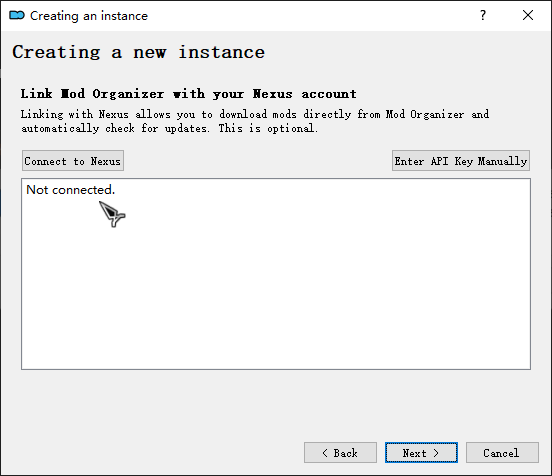Click the 'This is optional.' description text
Image resolution: width=552 pixels, height=476 pixels.
(x=268, y=128)
